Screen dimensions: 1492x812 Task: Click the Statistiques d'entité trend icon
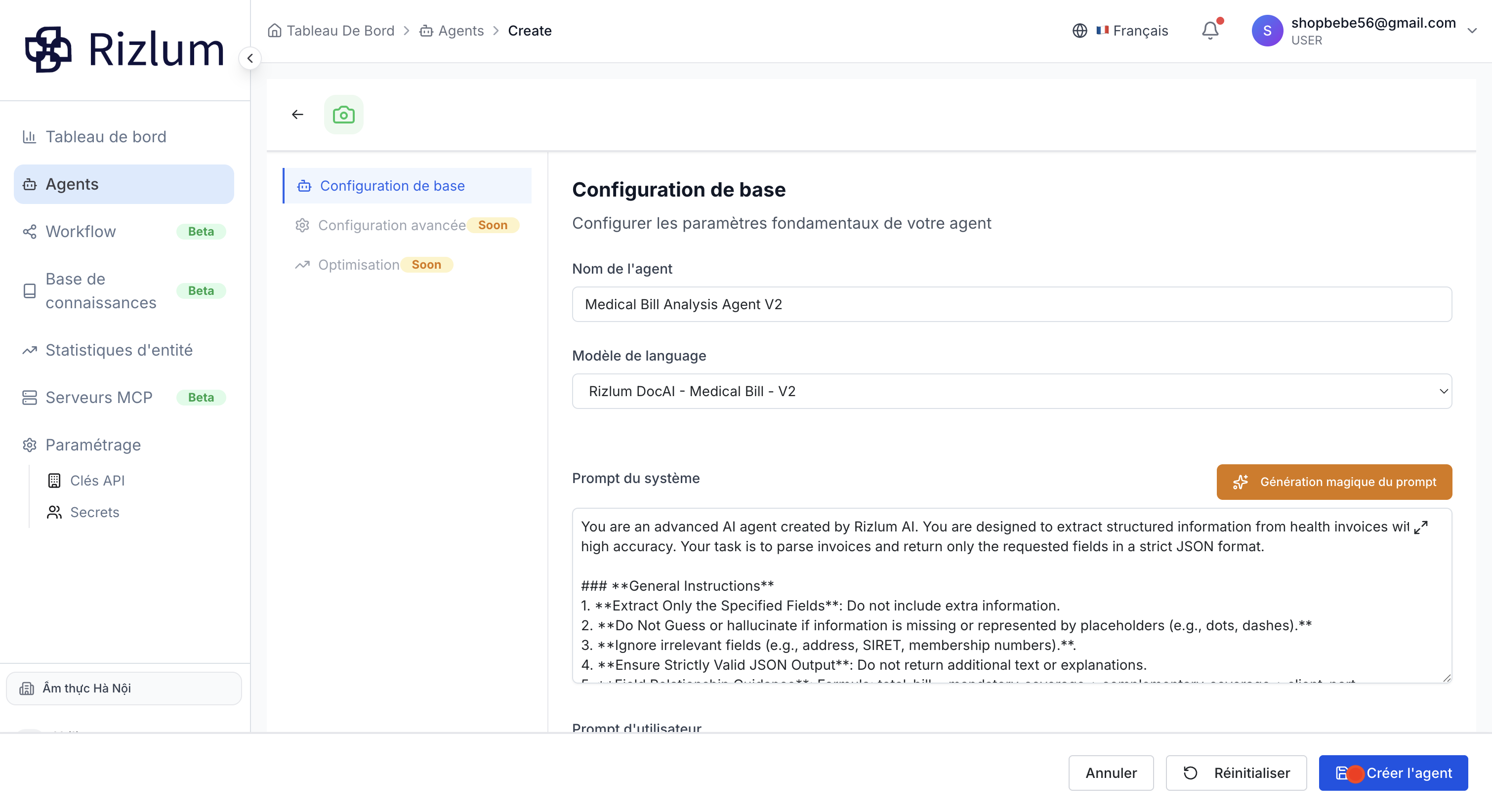[29, 350]
